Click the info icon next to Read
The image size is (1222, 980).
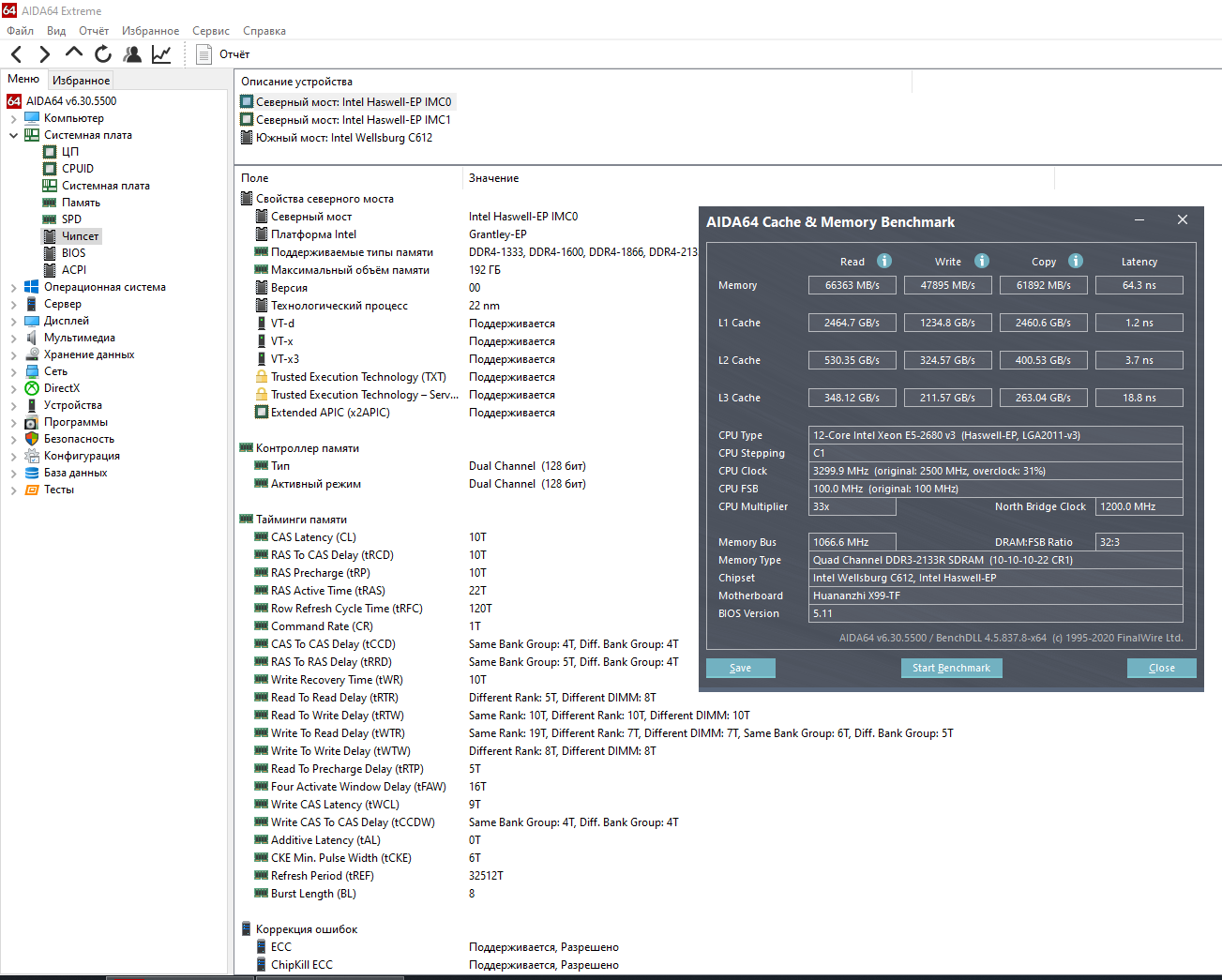click(884, 261)
